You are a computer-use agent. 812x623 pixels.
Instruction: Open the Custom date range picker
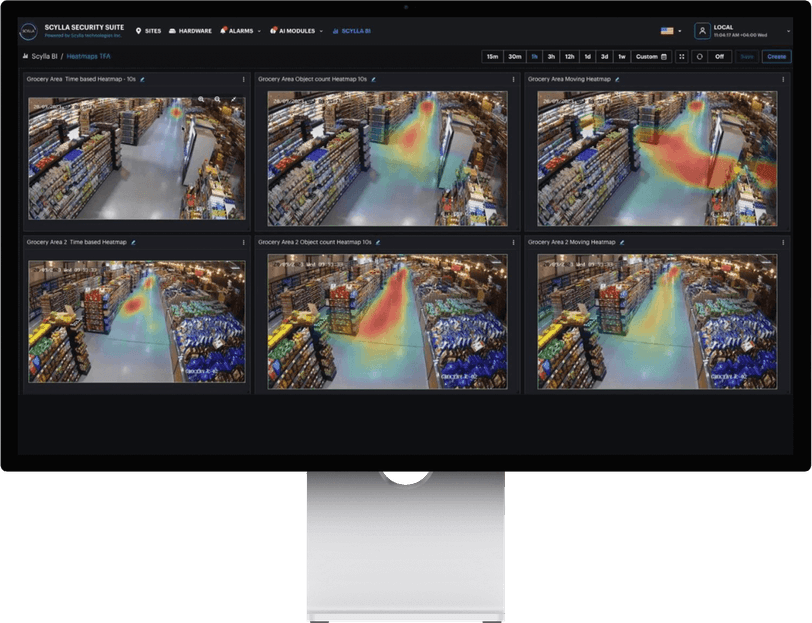[651, 56]
